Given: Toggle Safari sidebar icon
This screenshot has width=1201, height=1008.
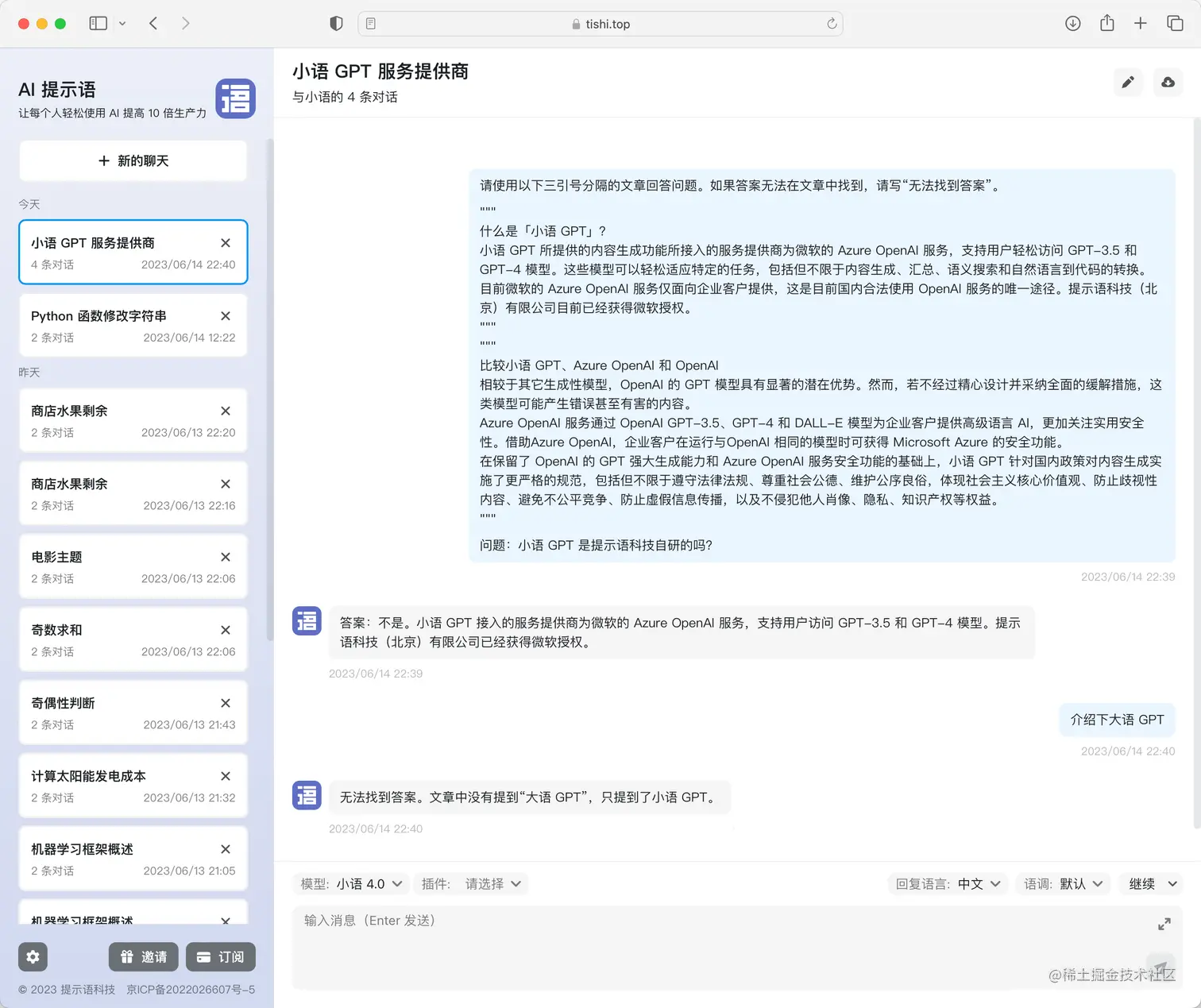Looking at the screenshot, I should pos(98,23).
